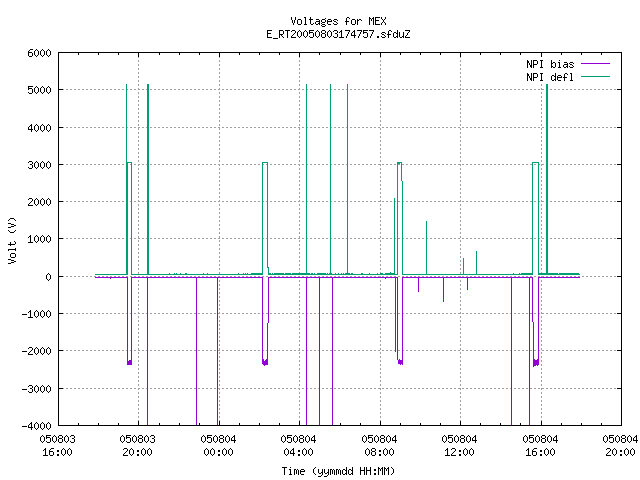Screen dimensions: 640x480
Task: Click the -4000 y-axis tick label
Action: click(x=36, y=426)
